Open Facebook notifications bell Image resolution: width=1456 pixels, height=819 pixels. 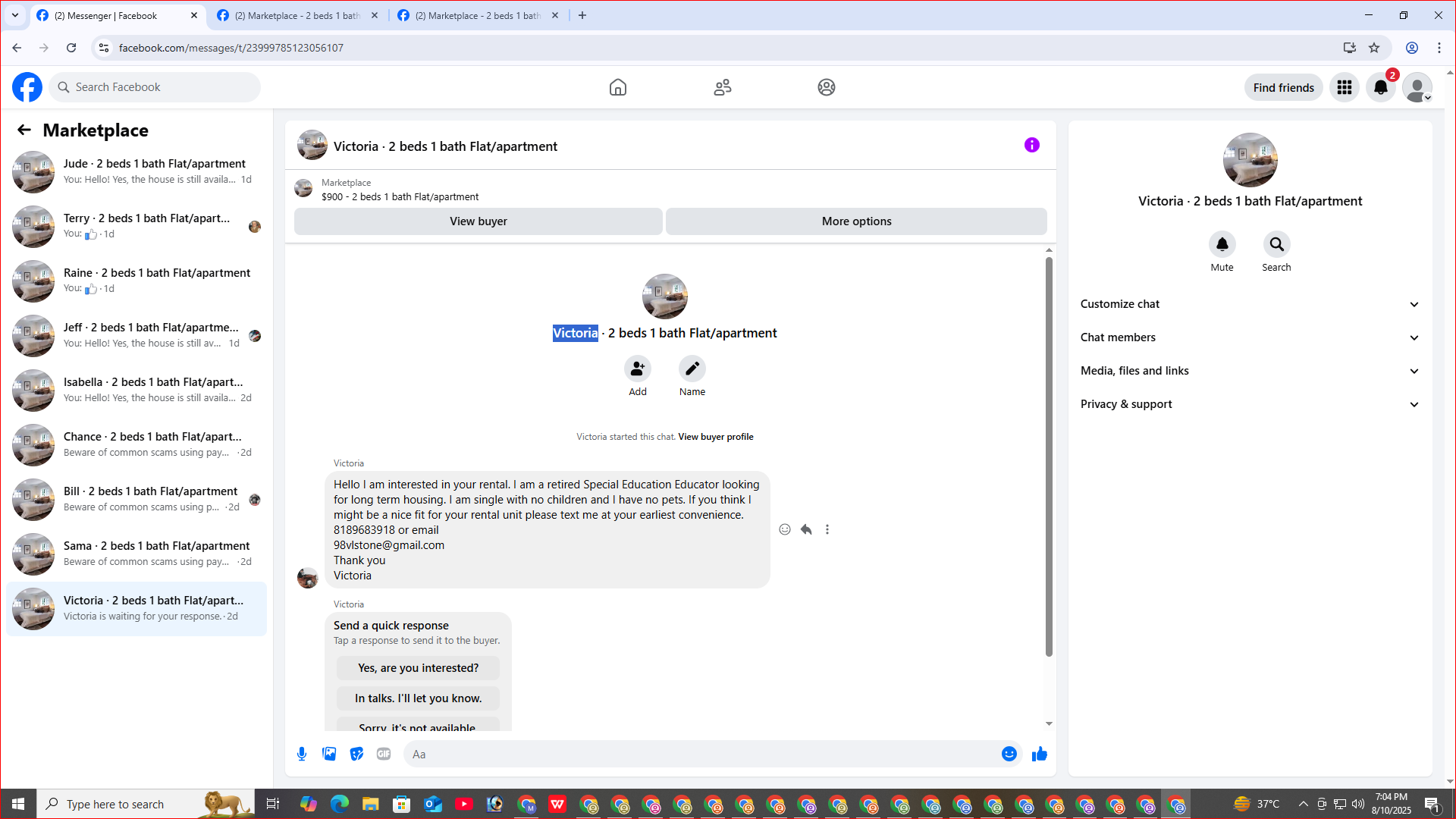[x=1380, y=87]
